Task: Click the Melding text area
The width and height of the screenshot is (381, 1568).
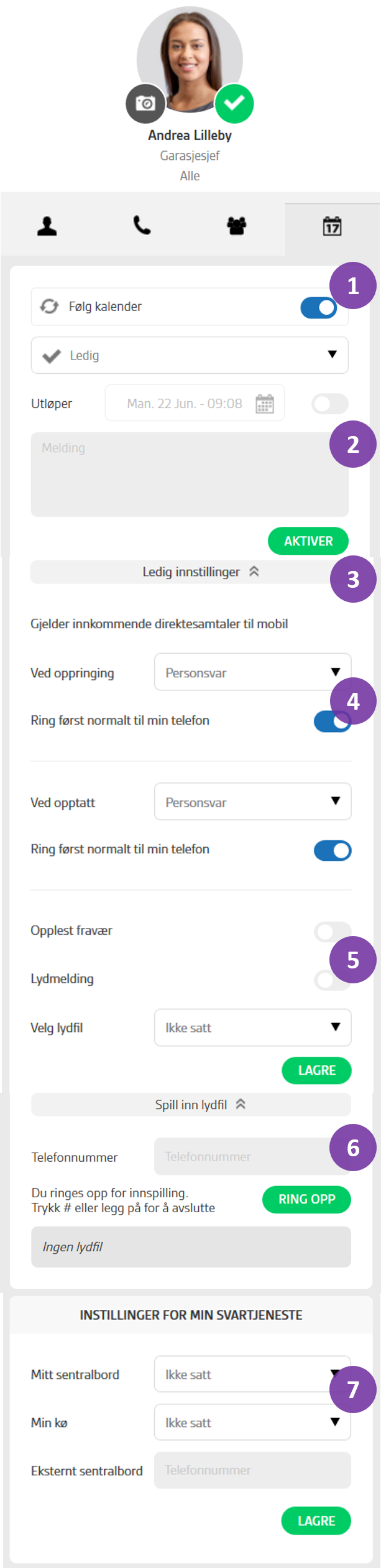Action: pyautogui.click(x=180, y=475)
